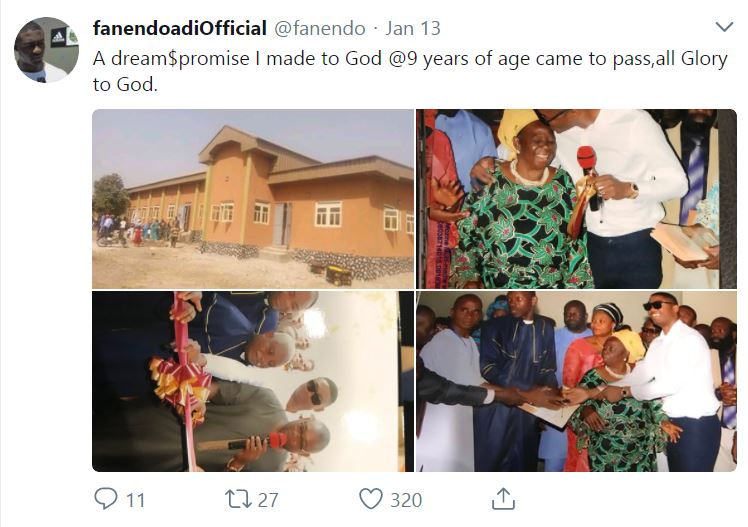Retweet this post using the arrows icon
Screen dimensions: 748x527
pos(238,498)
